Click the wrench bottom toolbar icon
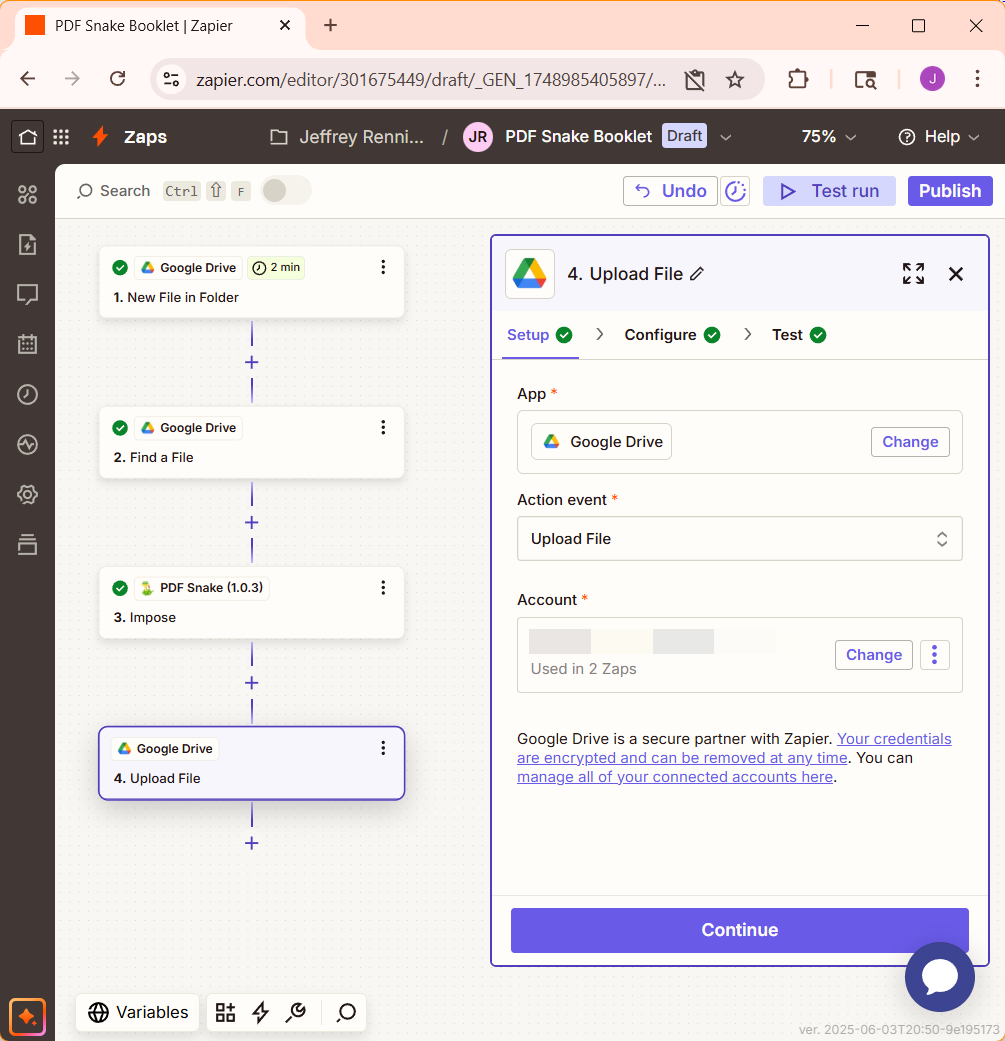Image resolution: width=1005 pixels, height=1041 pixels. pos(295,1012)
